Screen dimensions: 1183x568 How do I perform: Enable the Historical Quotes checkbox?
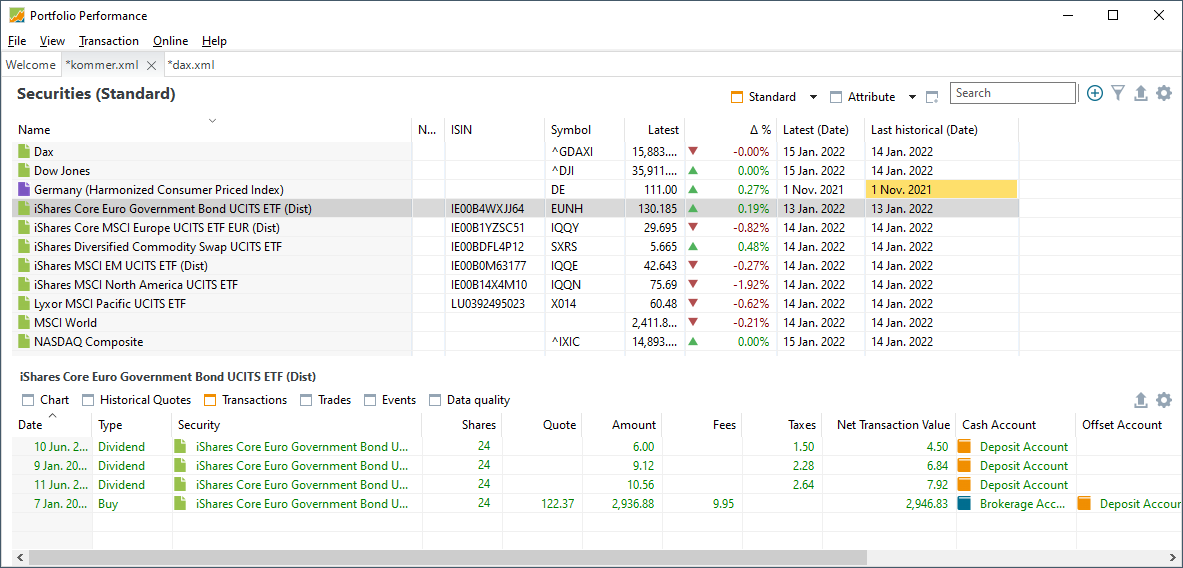[x=88, y=401]
